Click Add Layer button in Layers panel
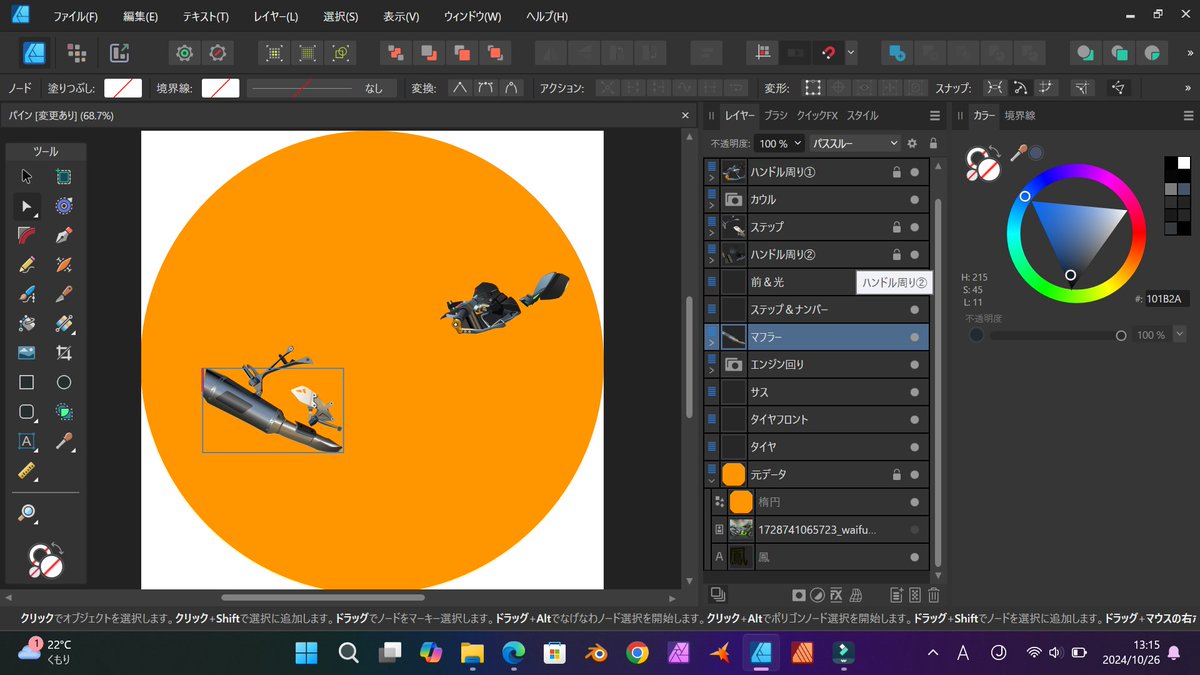 coord(895,595)
